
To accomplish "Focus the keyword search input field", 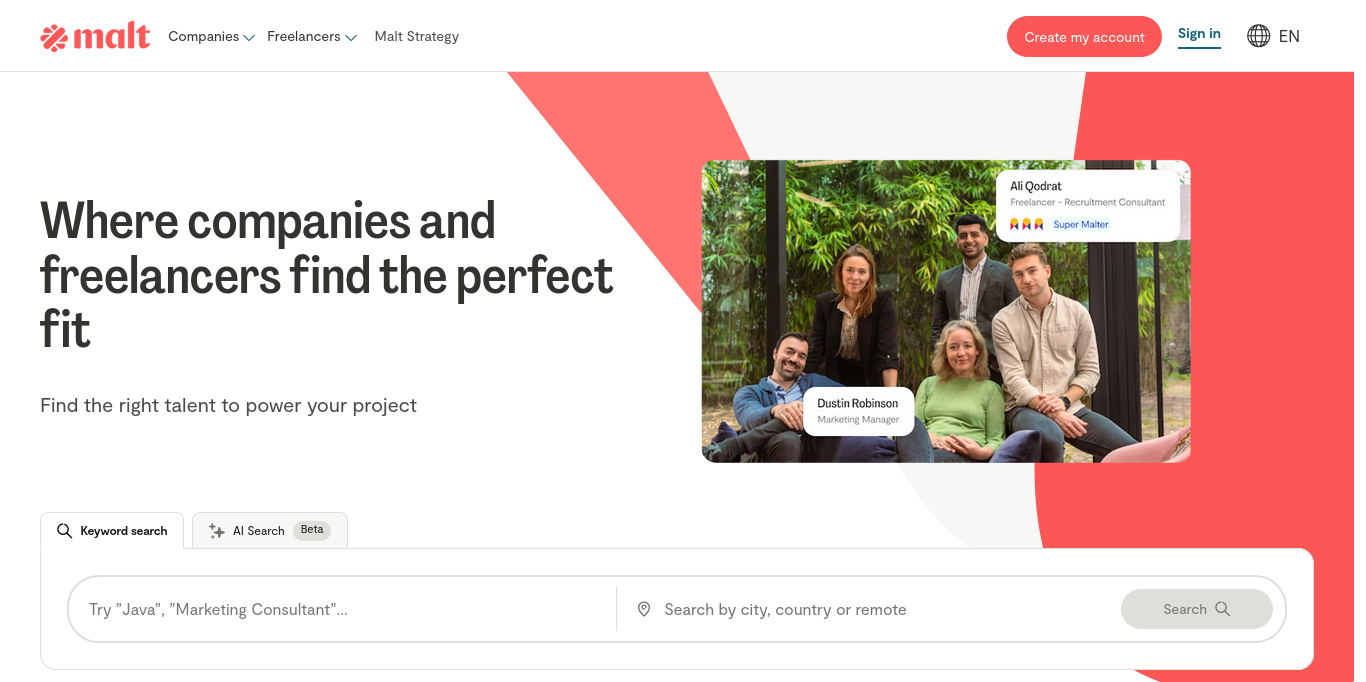I will [x=342, y=609].
